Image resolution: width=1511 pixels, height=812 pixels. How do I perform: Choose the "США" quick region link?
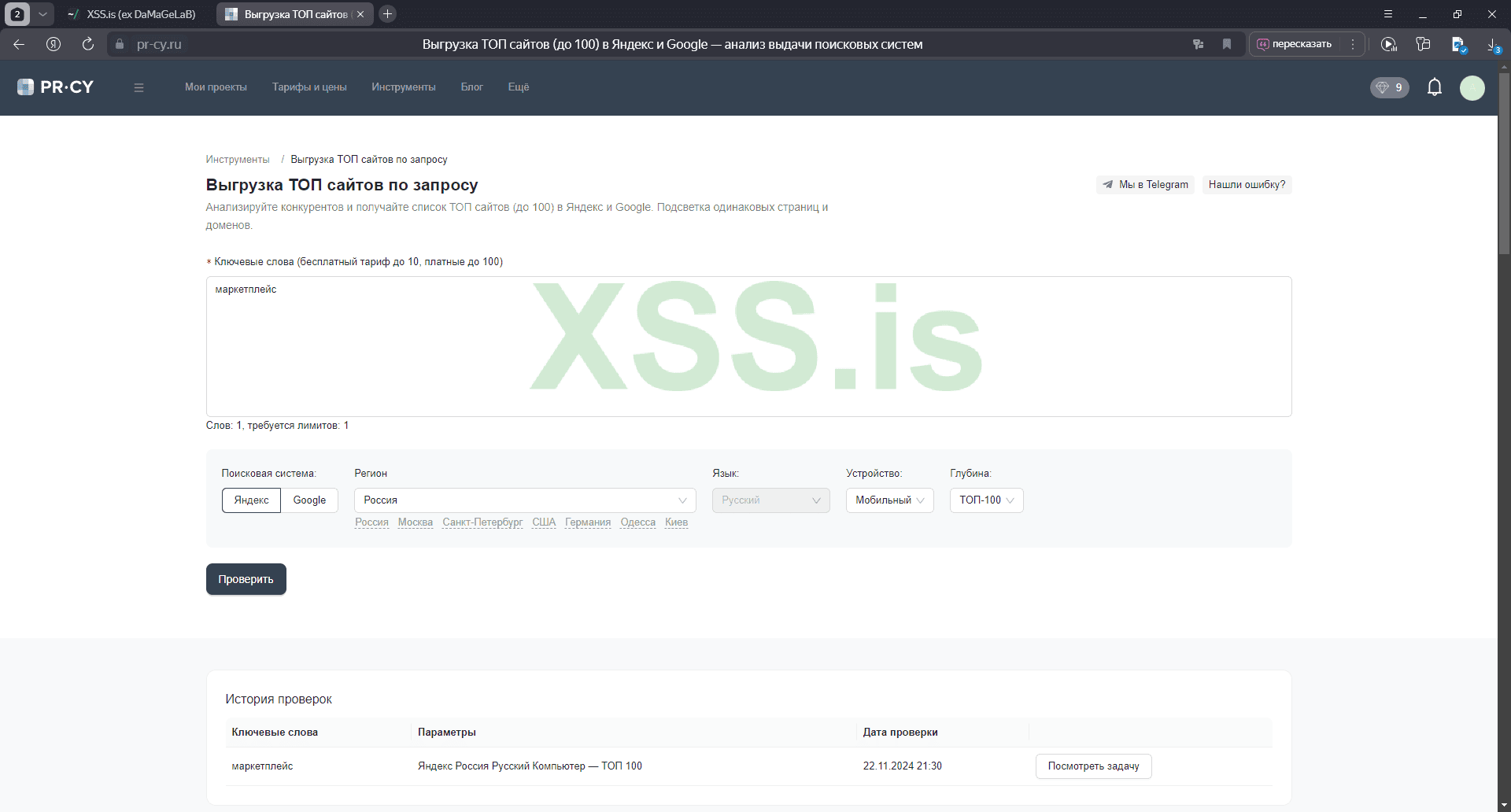tap(544, 522)
